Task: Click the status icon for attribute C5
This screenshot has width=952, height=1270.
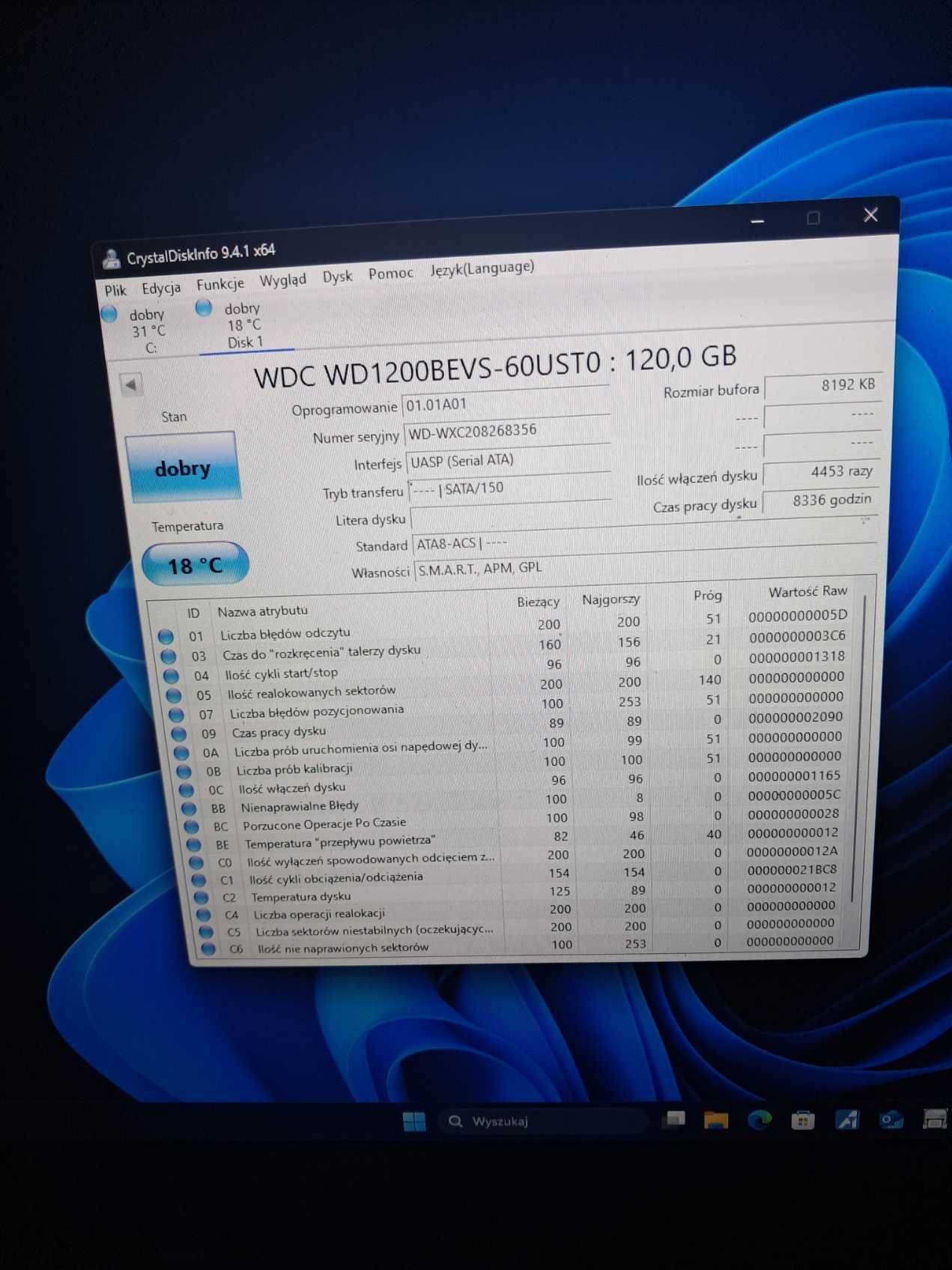Action: pos(206,932)
